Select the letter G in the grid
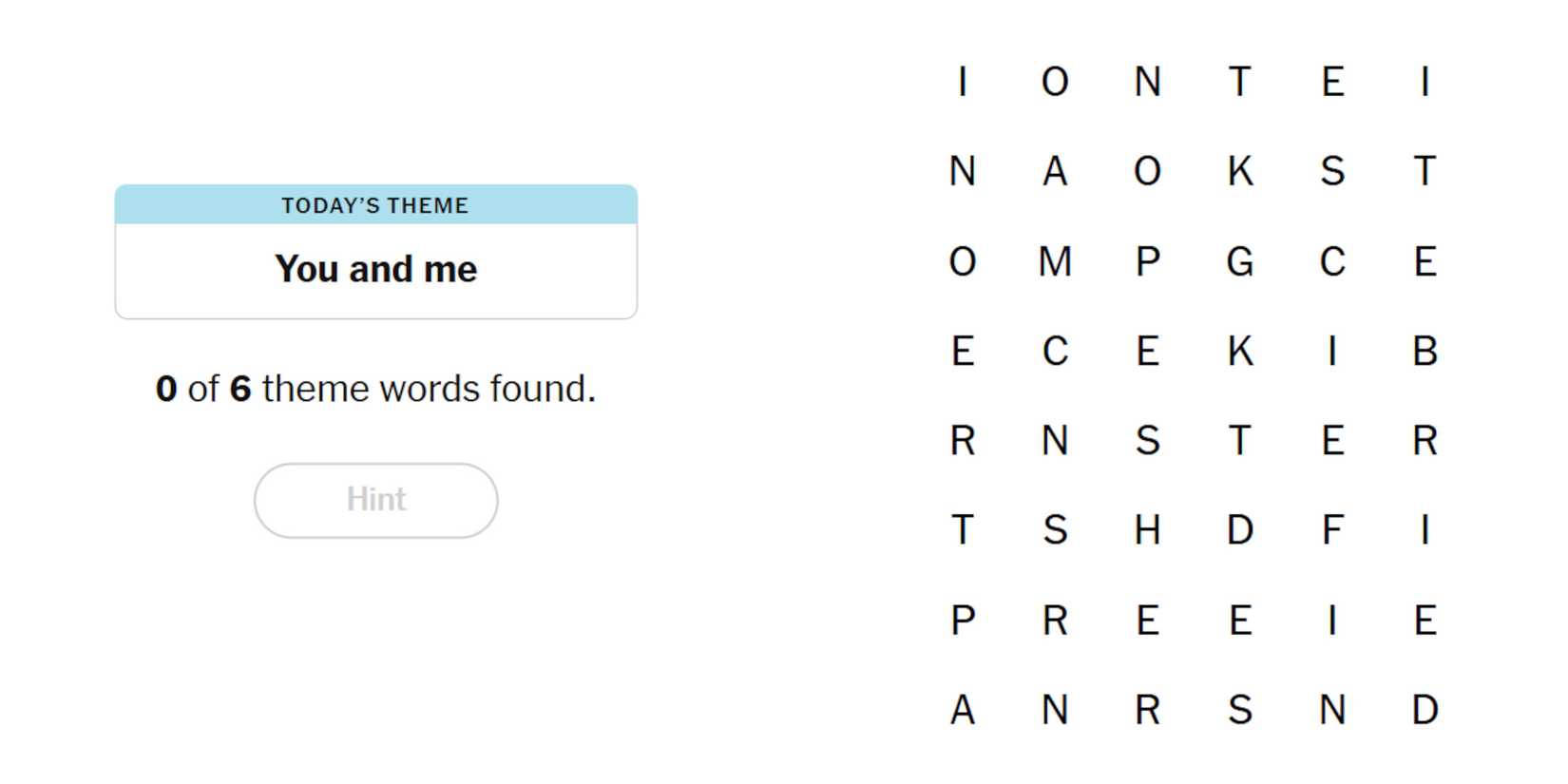Viewport: 1568px width, 784px height. click(1239, 261)
